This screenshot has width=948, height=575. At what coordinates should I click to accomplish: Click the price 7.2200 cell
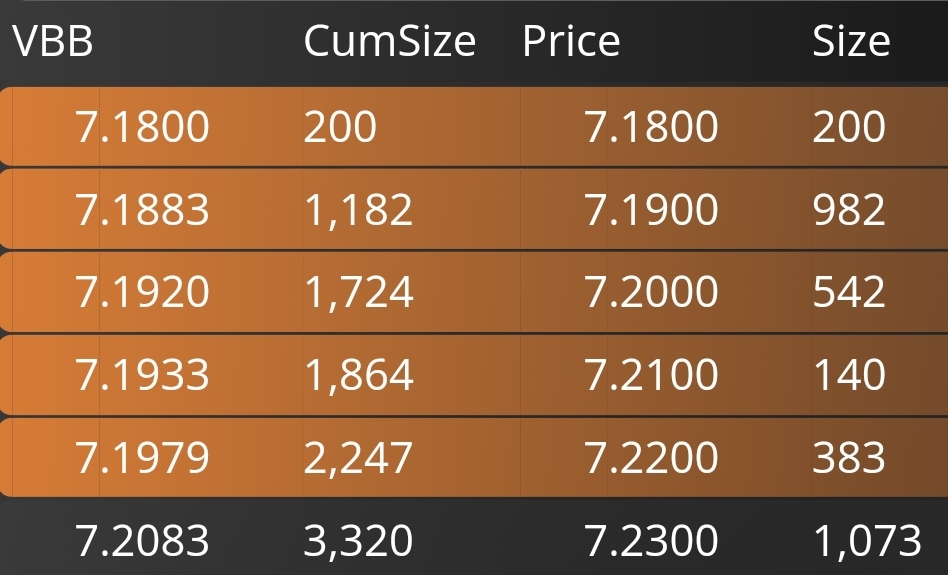(651, 457)
